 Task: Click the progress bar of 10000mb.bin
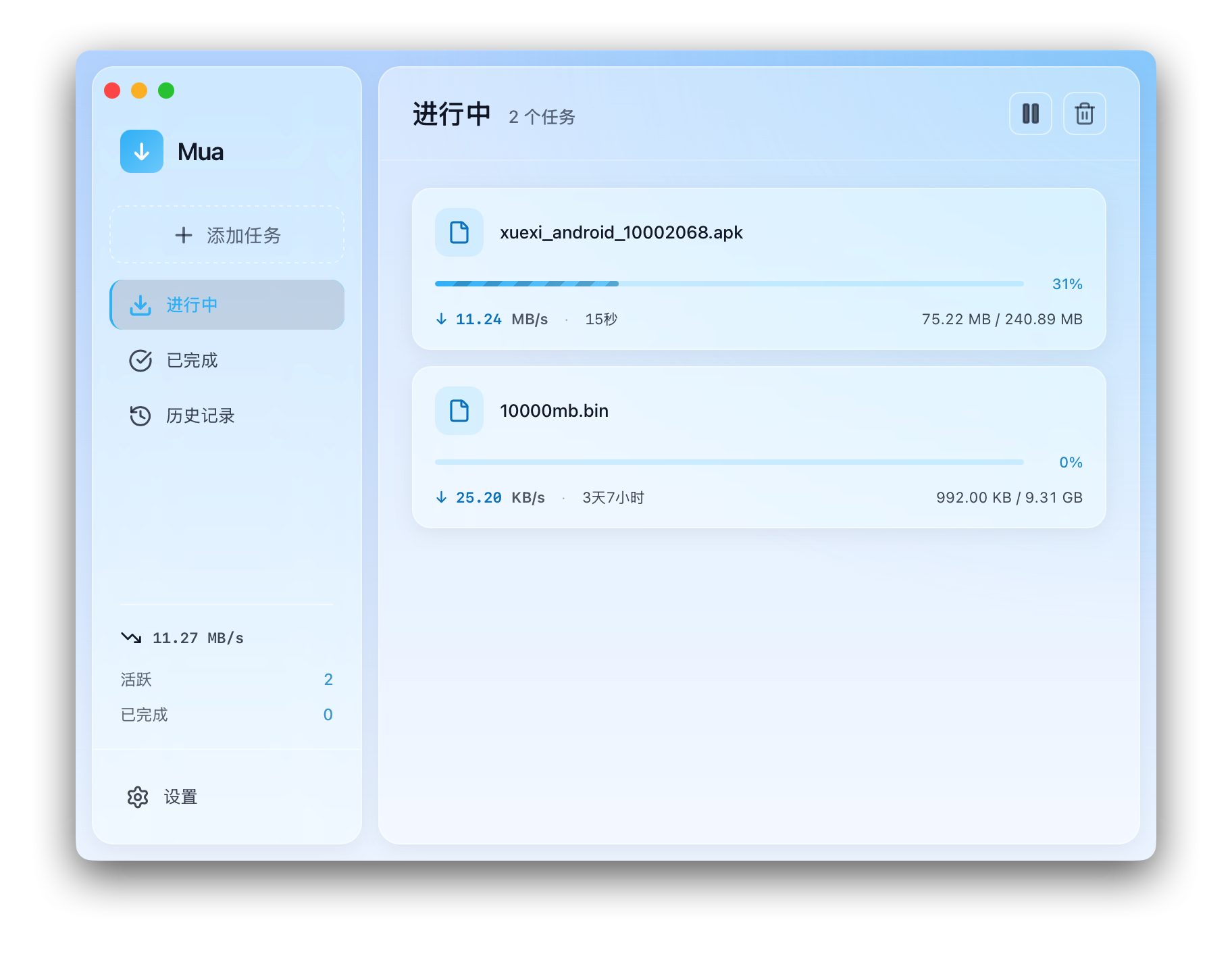[x=729, y=462]
